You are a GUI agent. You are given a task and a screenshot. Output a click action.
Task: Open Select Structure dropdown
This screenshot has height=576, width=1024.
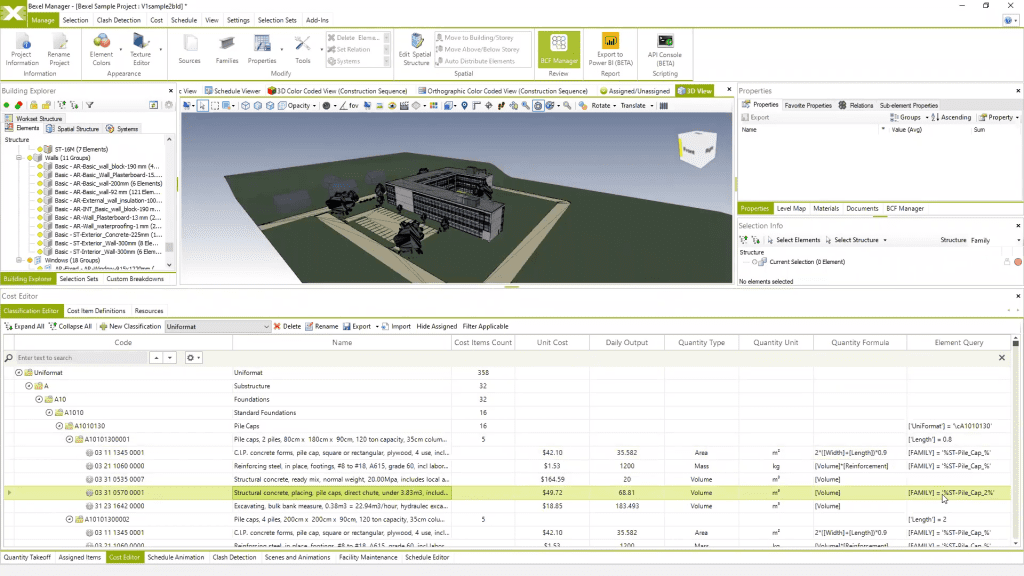885,240
